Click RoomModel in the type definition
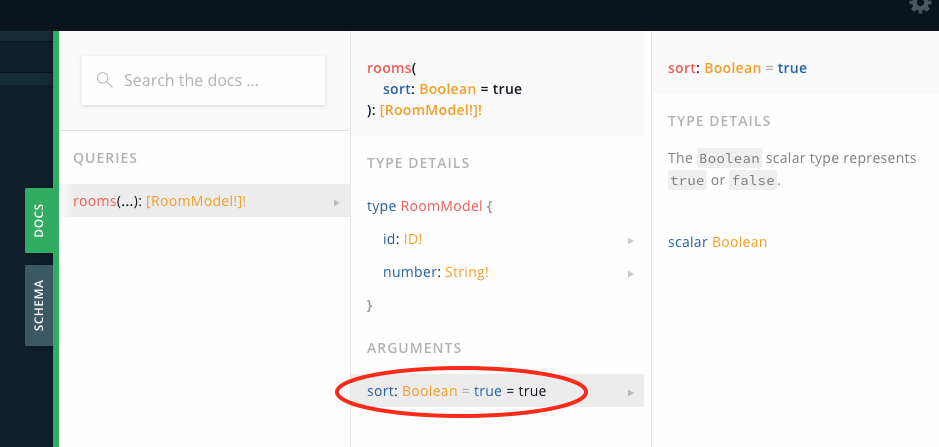Image resolution: width=939 pixels, height=447 pixels. coord(441,206)
